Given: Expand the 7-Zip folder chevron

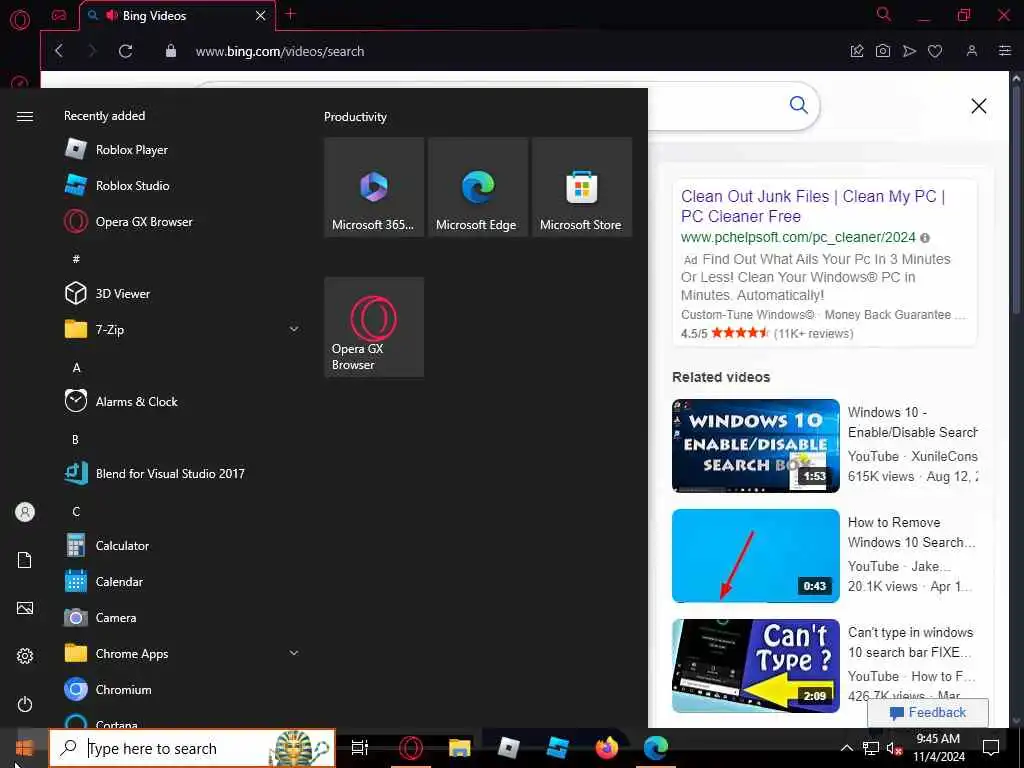Looking at the screenshot, I should [x=294, y=329].
